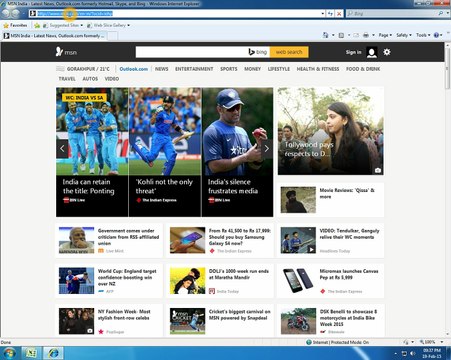451x360 pixels.
Task: Click the MSN user profile avatar icon
Action: pyautogui.click(x=372, y=52)
